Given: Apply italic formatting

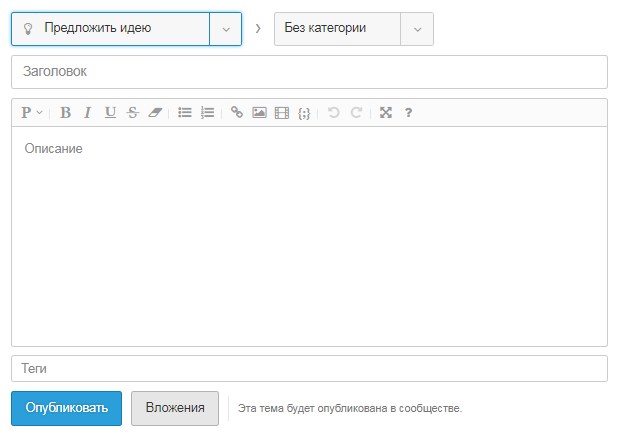Looking at the screenshot, I should point(87,113).
